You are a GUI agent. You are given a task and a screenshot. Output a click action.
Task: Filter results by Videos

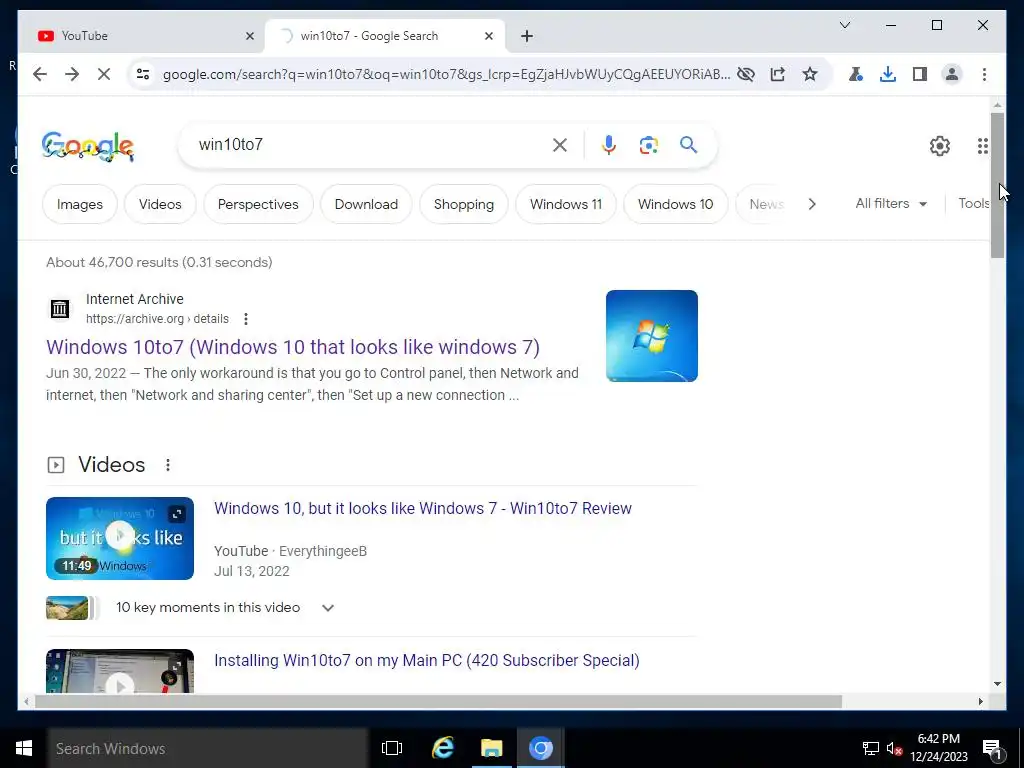click(x=160, y=204)
